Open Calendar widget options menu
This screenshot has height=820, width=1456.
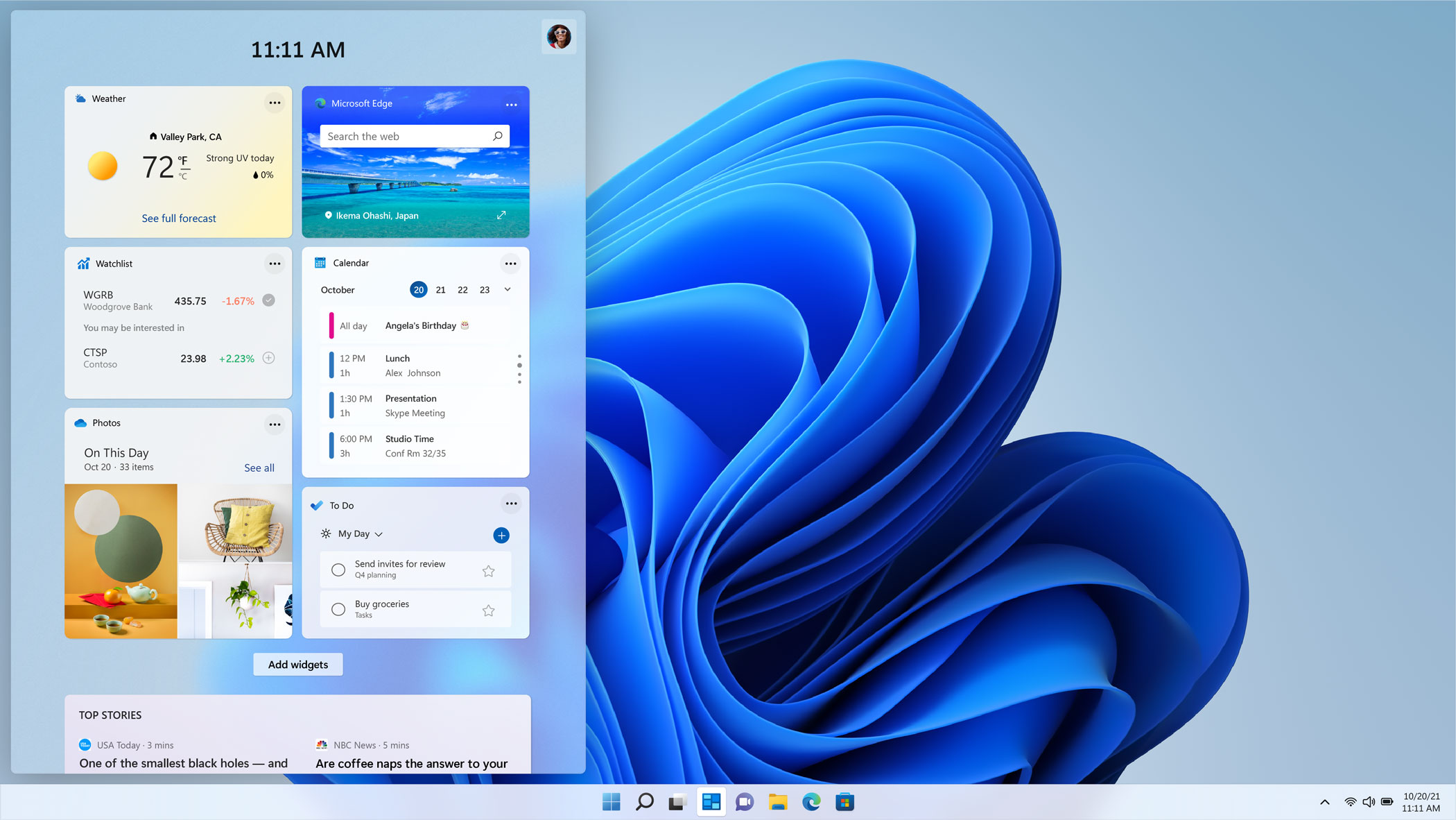[510, 263]
